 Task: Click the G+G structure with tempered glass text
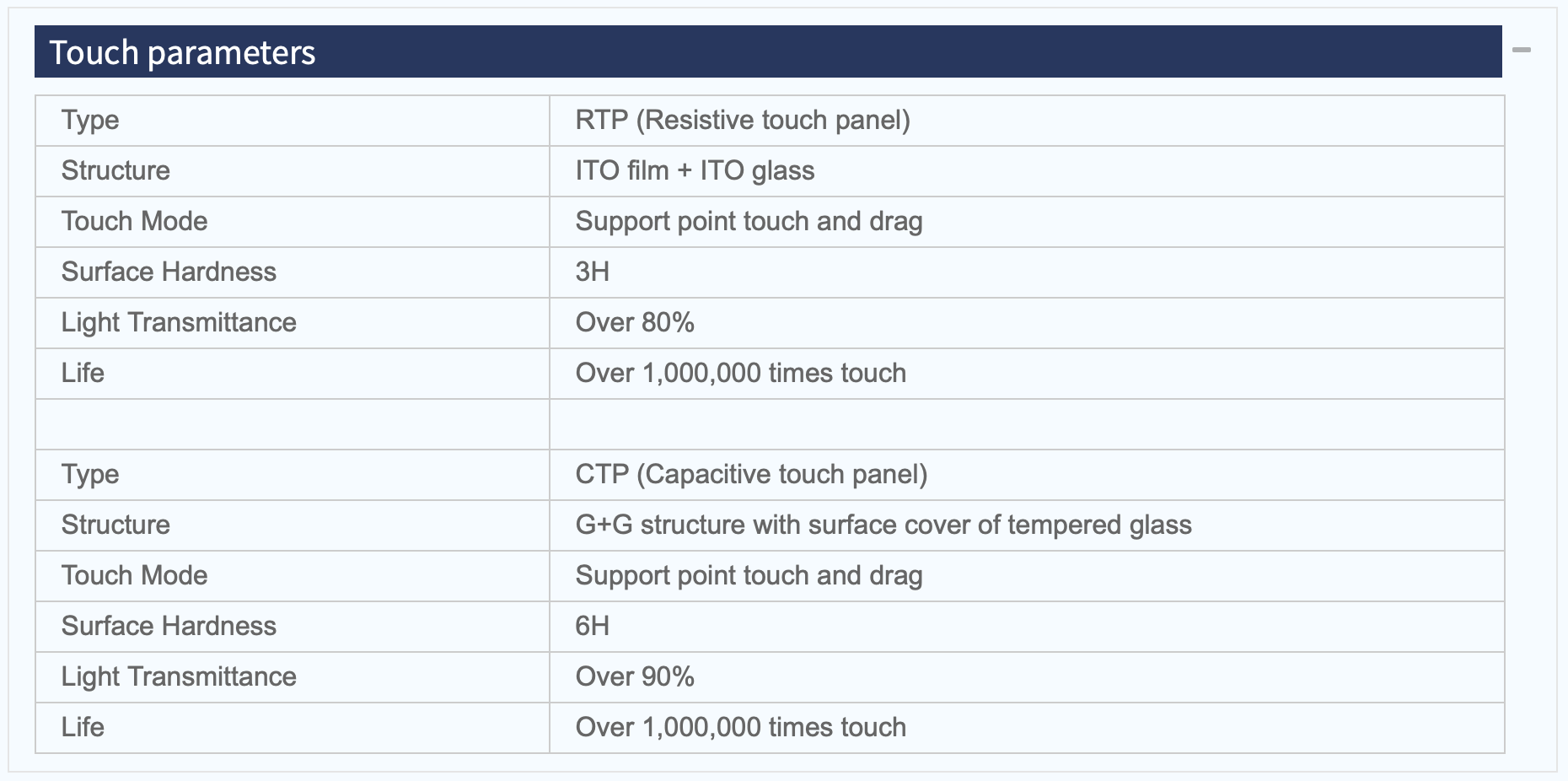(x=883, y=525)
